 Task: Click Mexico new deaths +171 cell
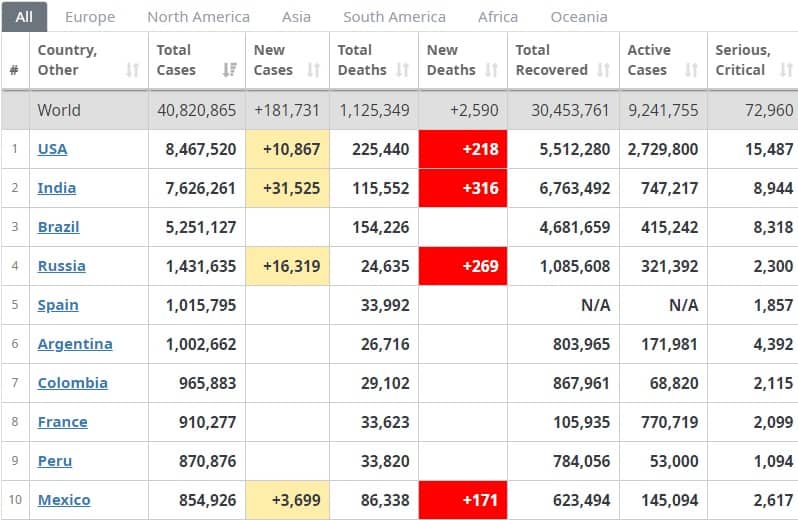click(x=463, y=500)
